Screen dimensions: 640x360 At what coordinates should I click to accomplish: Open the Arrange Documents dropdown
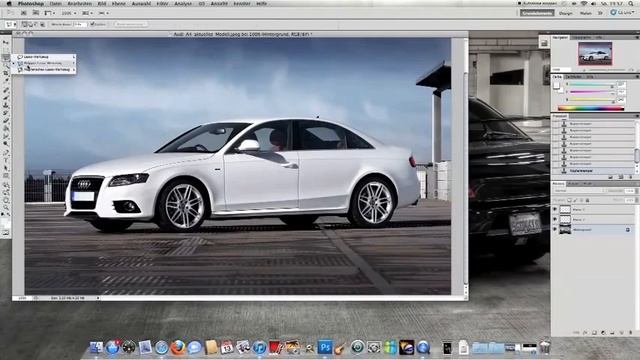click(x=86, y=13)
